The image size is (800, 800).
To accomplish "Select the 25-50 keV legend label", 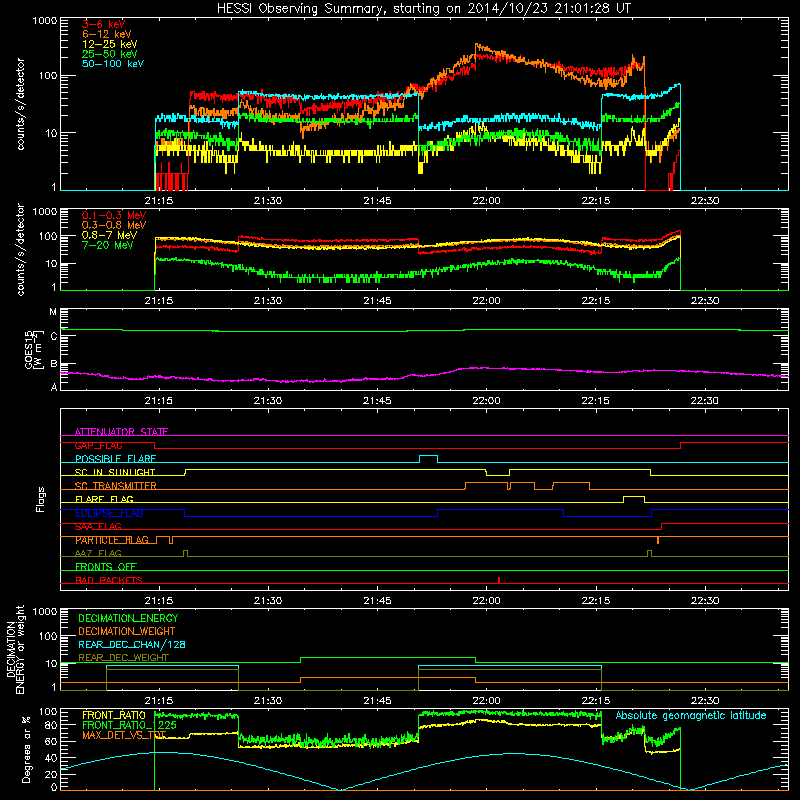I will pyautogui.click(x=109, y=54).
